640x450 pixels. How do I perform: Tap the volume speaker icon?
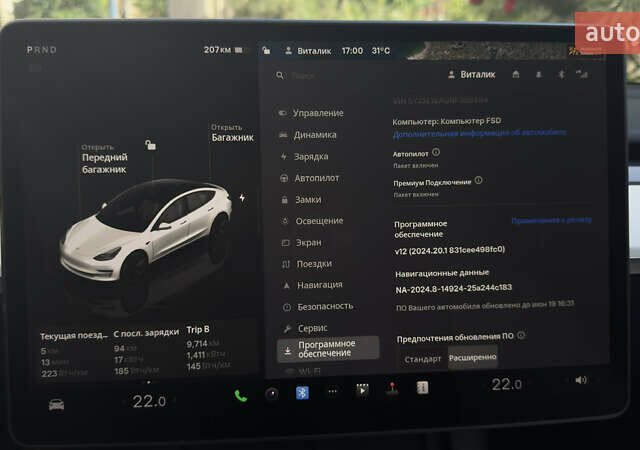[581, 380]
